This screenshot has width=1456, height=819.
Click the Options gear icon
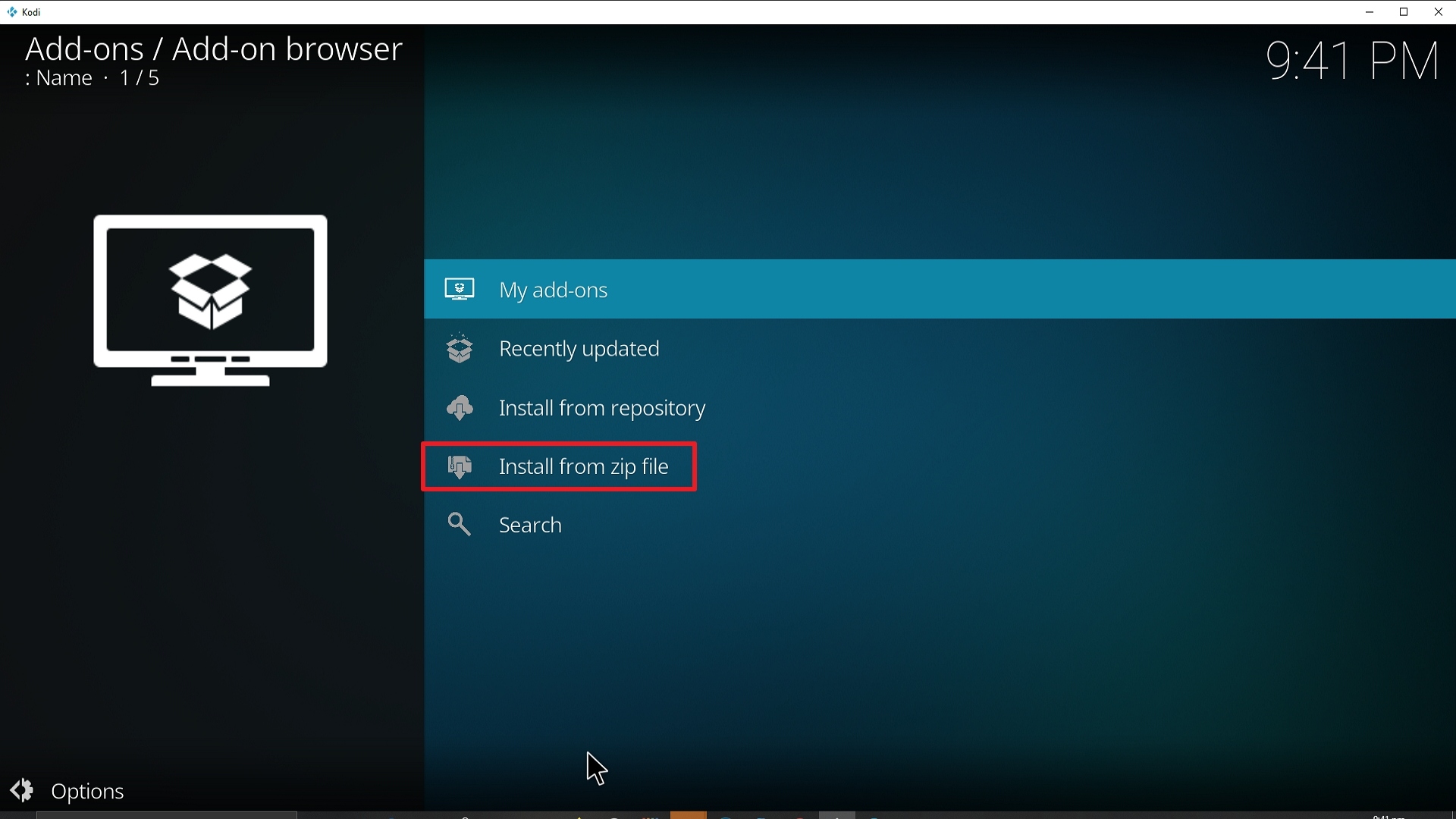click(x=22, y=790)
